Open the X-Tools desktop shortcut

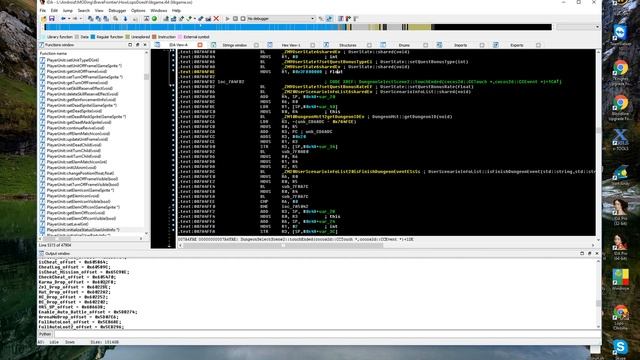(620, 137)
